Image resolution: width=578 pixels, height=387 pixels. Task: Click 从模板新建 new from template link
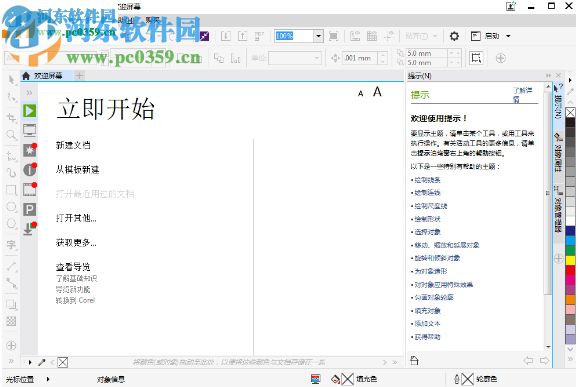click(x=77, y=170)
